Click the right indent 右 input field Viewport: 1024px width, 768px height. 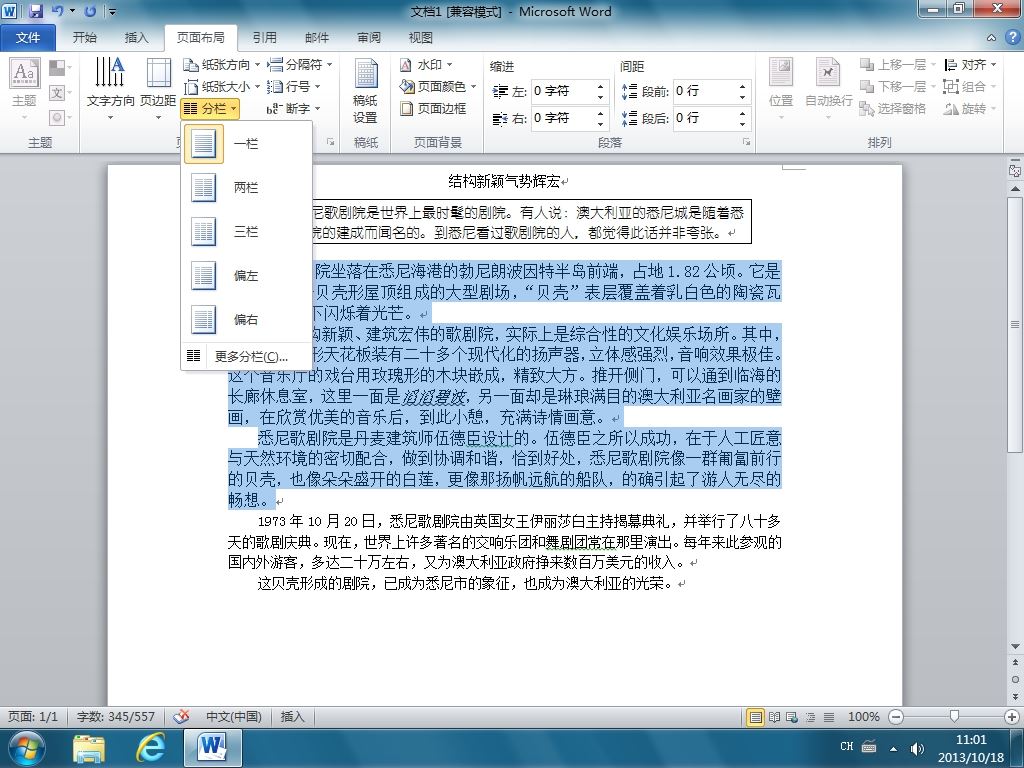click(563, 118)
